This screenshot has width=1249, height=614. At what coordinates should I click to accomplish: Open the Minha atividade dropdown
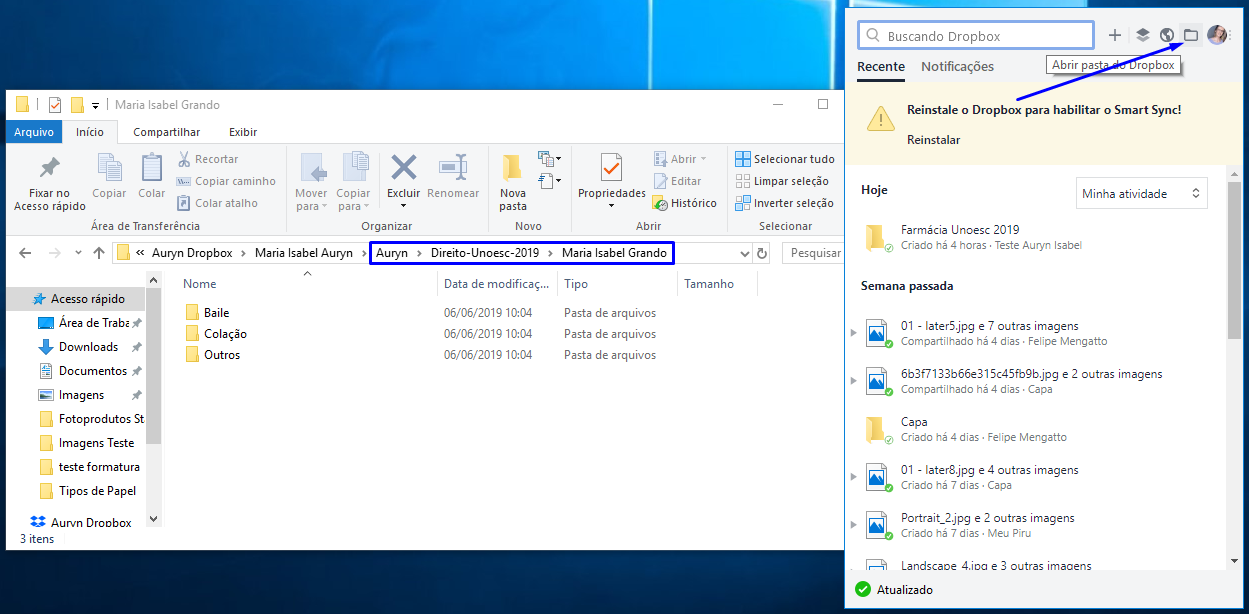[1141, 194]
